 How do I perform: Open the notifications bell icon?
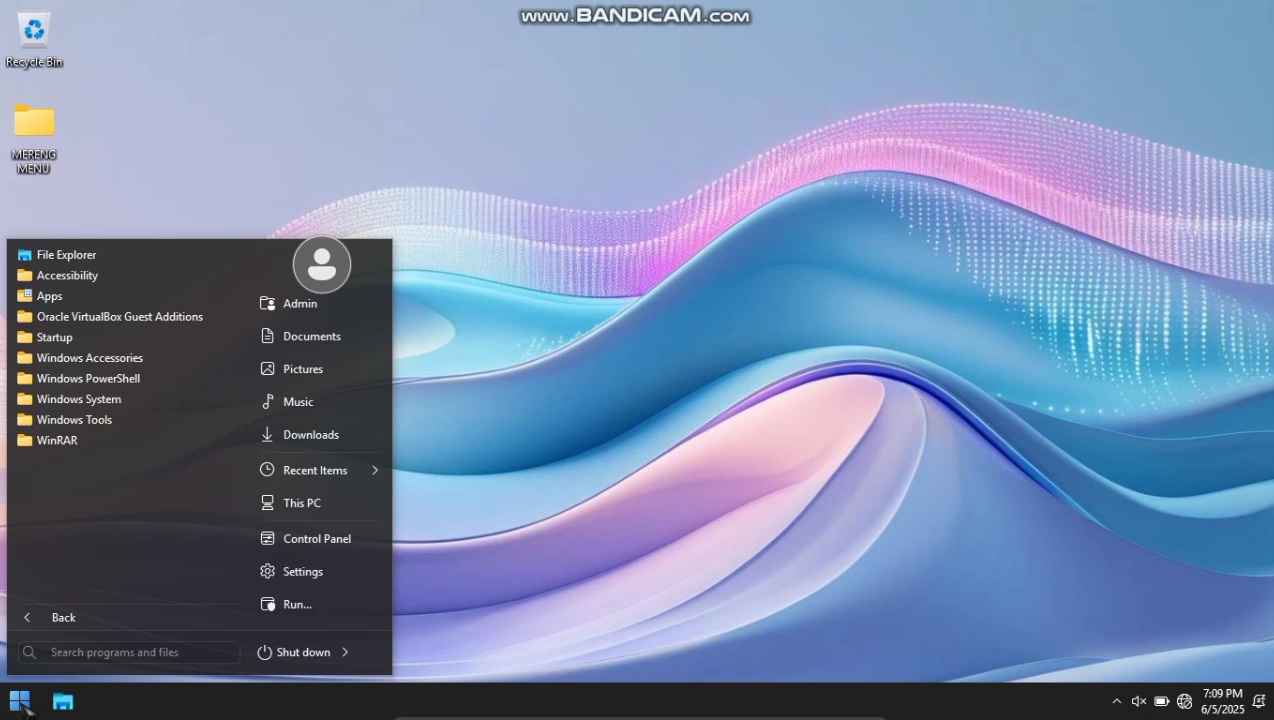(x=1259, y=701)
